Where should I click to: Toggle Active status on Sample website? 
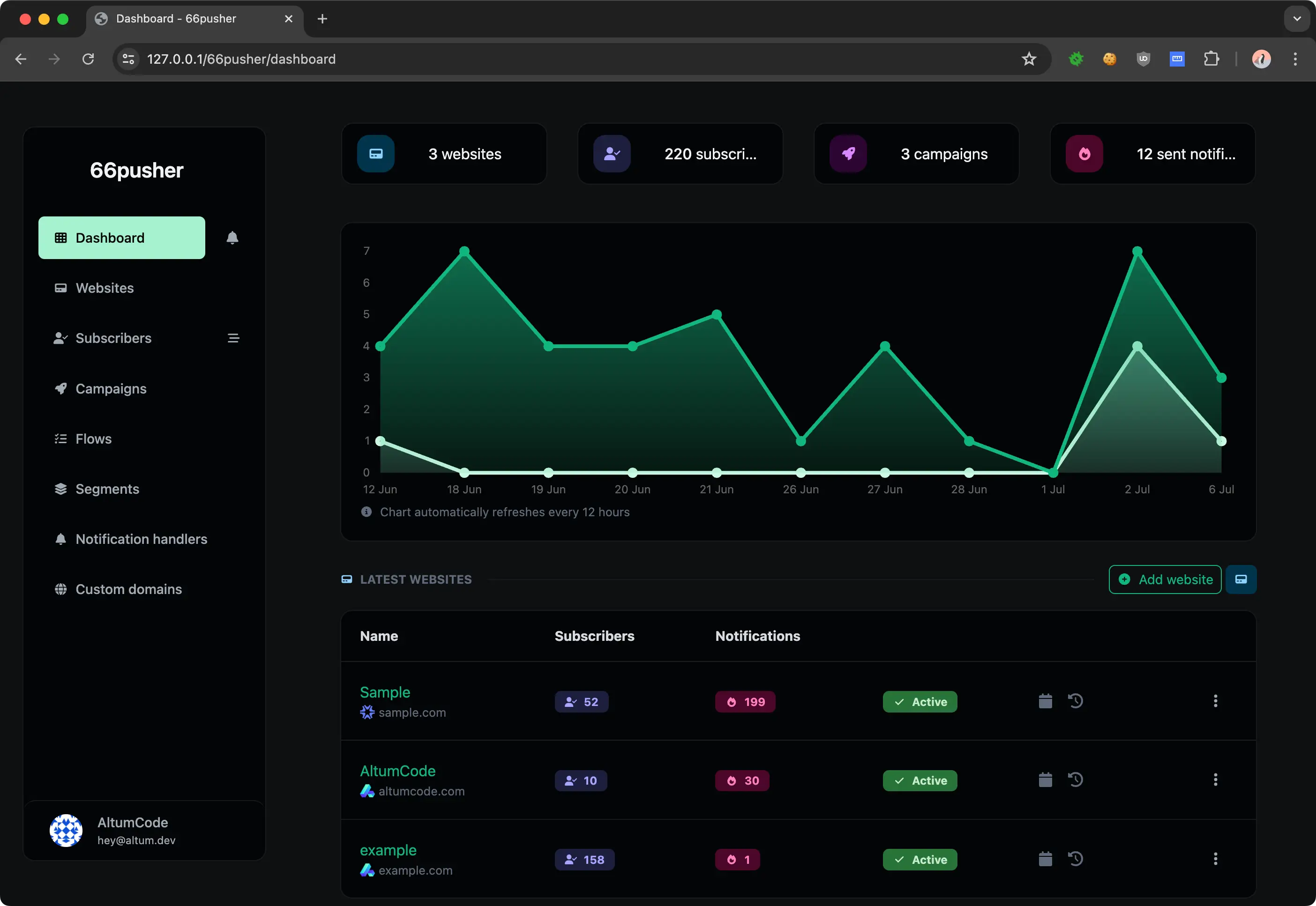click(920, 702)
